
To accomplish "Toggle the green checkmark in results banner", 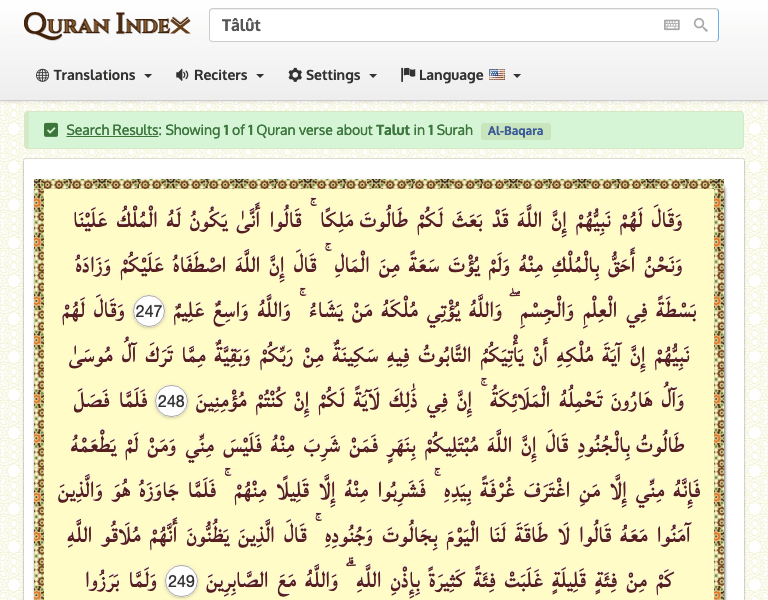I will (51, 130).
